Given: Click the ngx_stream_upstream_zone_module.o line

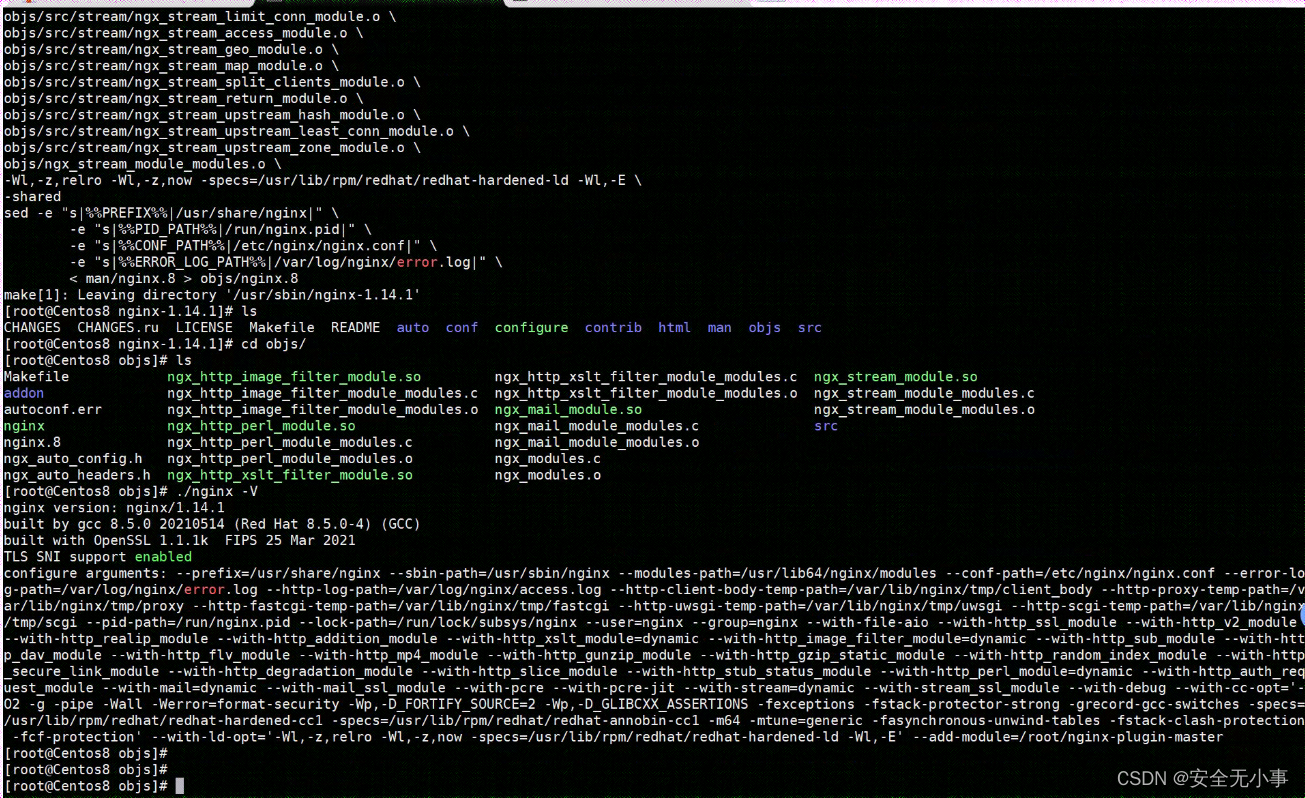Looking at the screenshot, I should click(212, 147).
